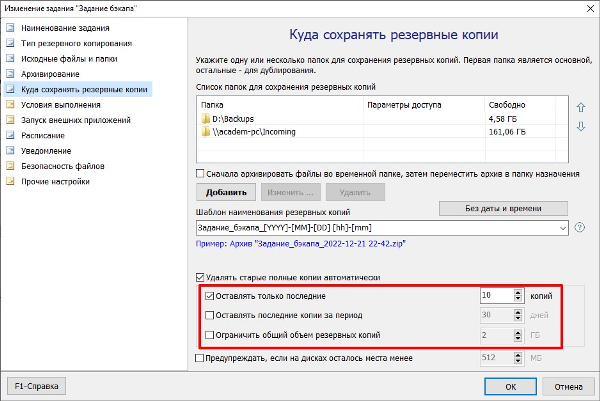Click the move folder down arrow icon
This screenshot has width=600, height=401.
(580, 126)
